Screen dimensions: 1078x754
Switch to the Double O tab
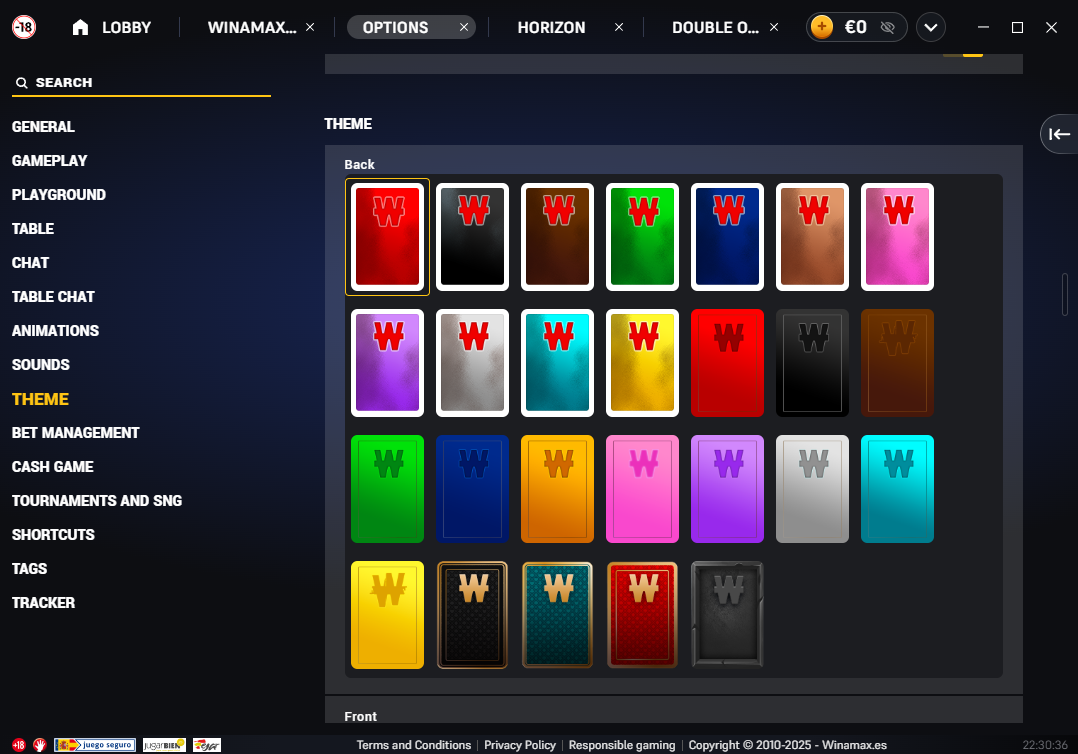click(x=715, y=27)
